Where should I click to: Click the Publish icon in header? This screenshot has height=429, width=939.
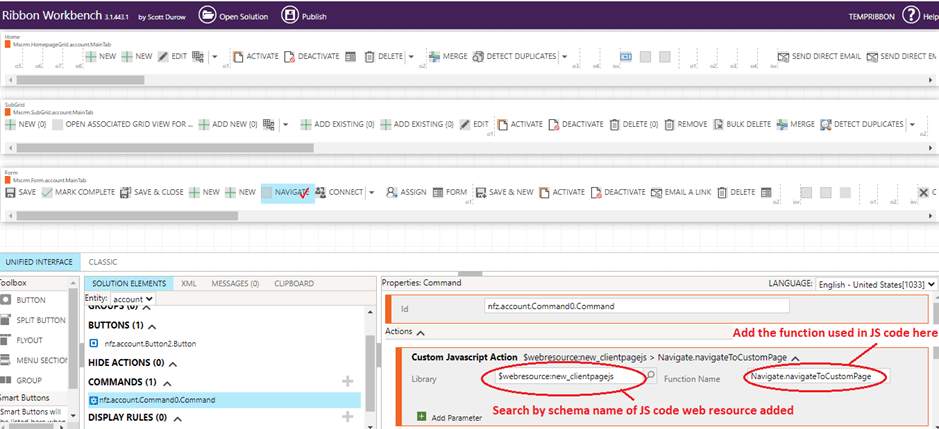pyautogui.click(x=290, y=15)
